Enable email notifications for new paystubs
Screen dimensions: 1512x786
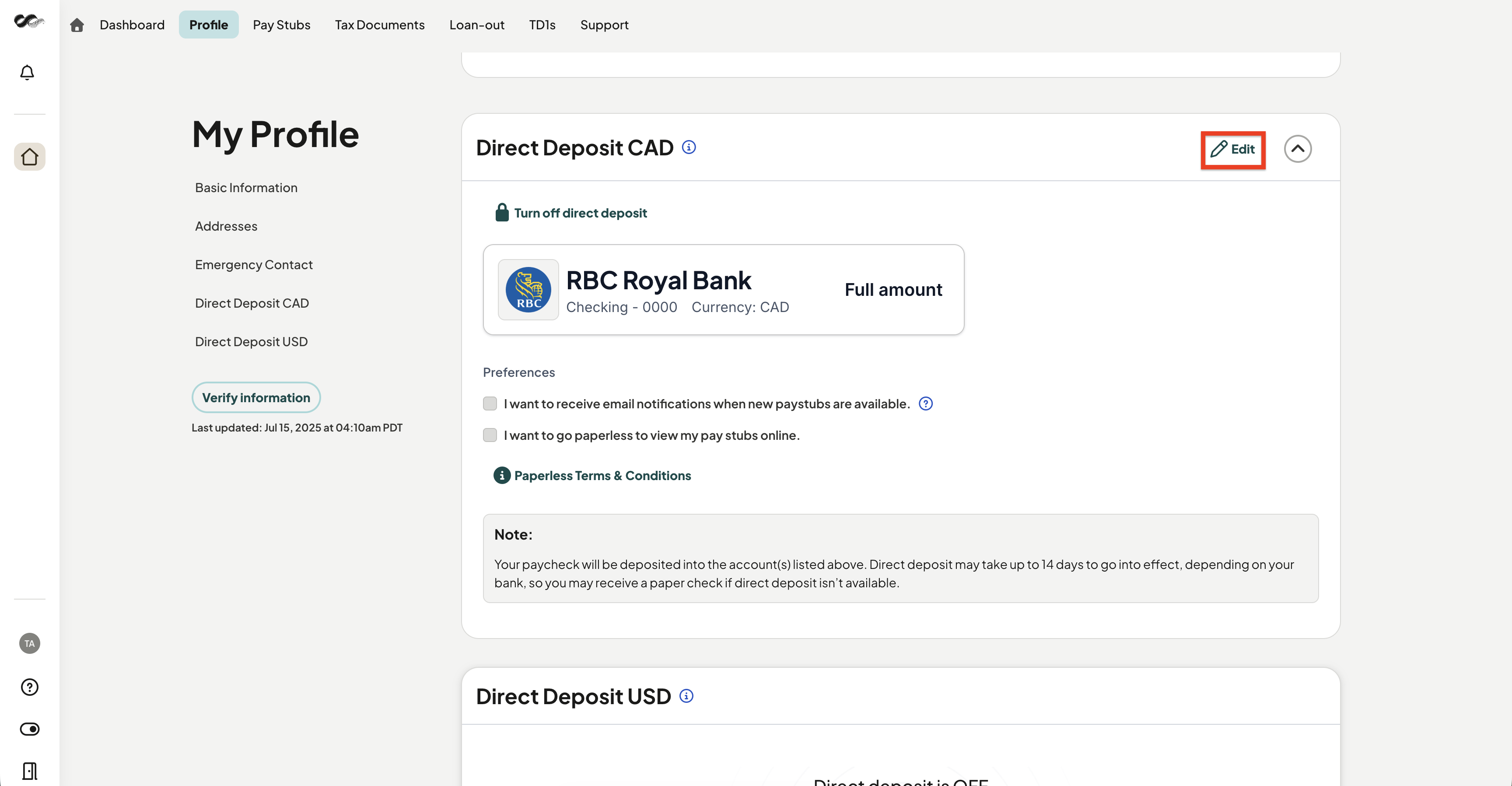click(490, 404)
